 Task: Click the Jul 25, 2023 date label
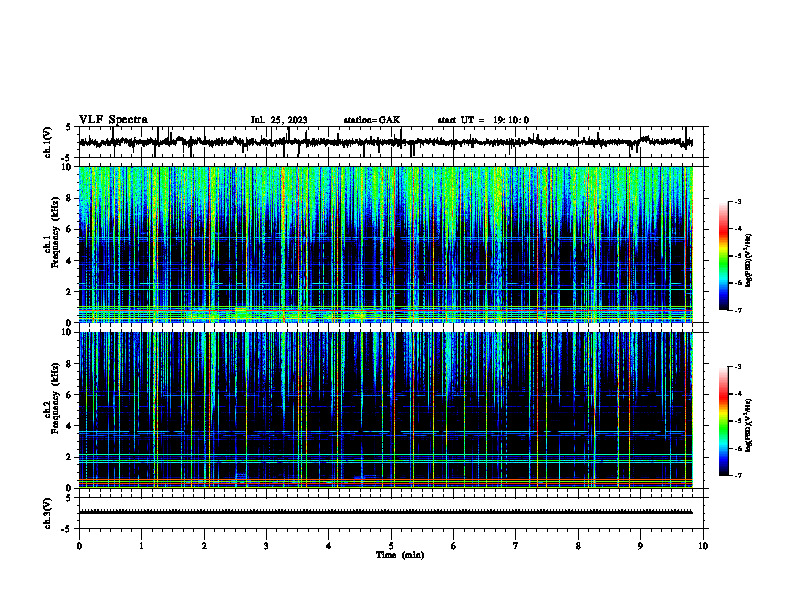pos(279,120)
